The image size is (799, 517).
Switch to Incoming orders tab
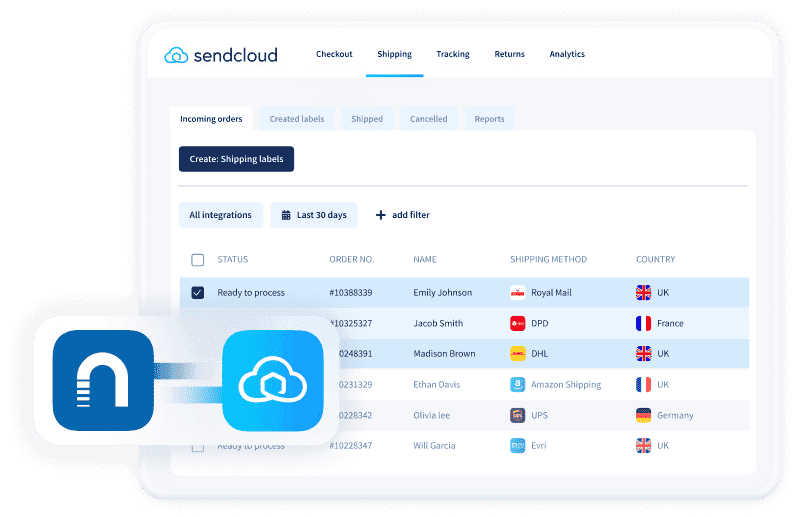pos(211,119)
